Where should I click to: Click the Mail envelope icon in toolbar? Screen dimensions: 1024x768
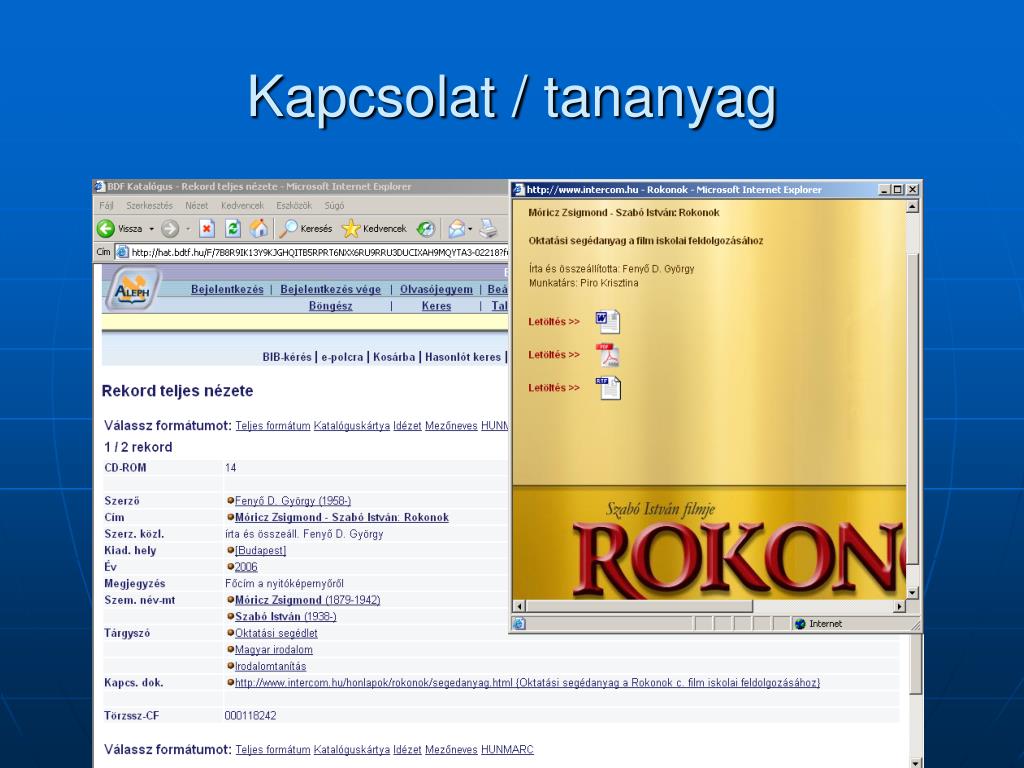pyautogui.click(x=456, y=229)
